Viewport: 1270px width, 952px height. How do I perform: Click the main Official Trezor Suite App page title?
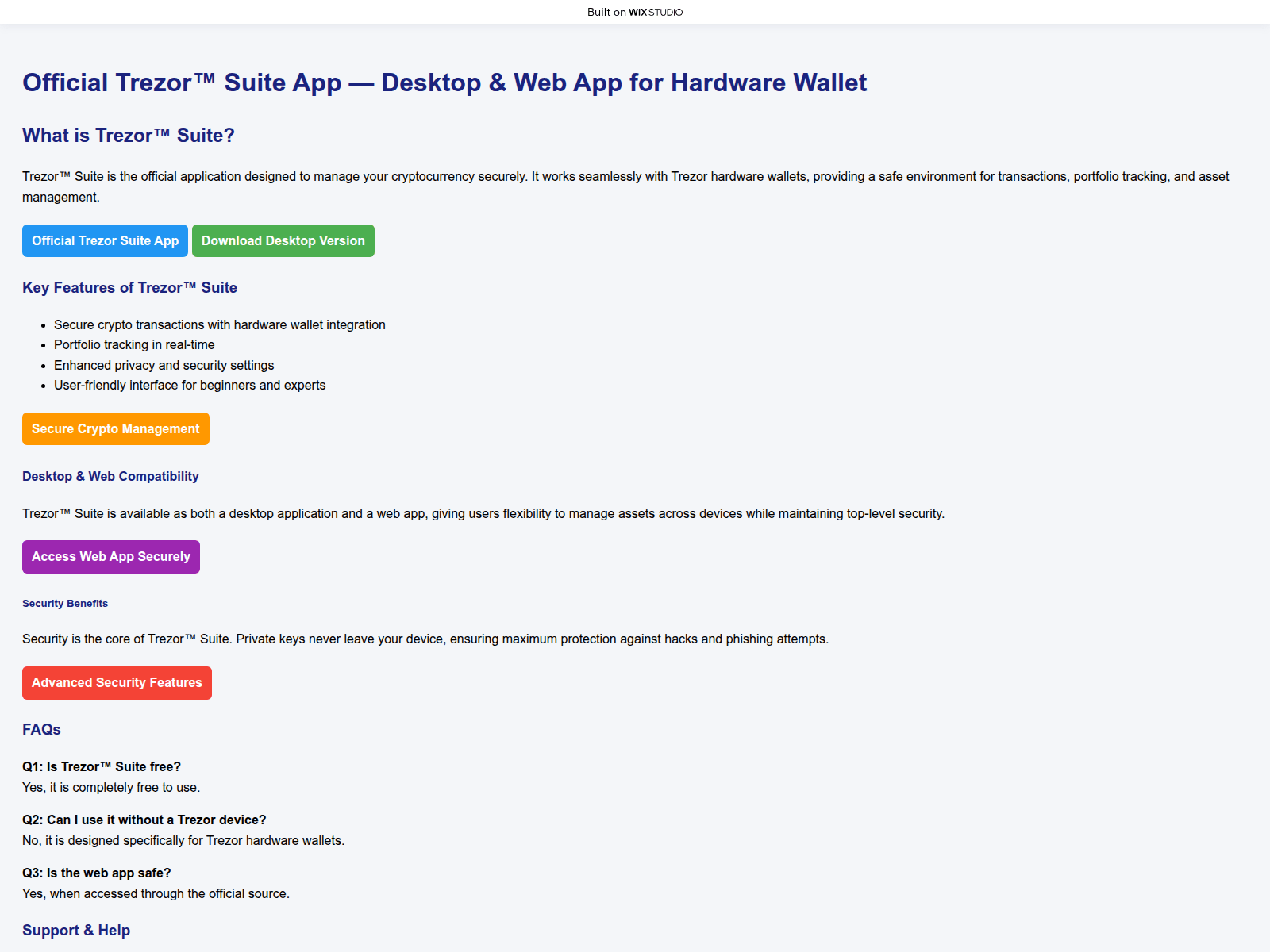(444, 83)
